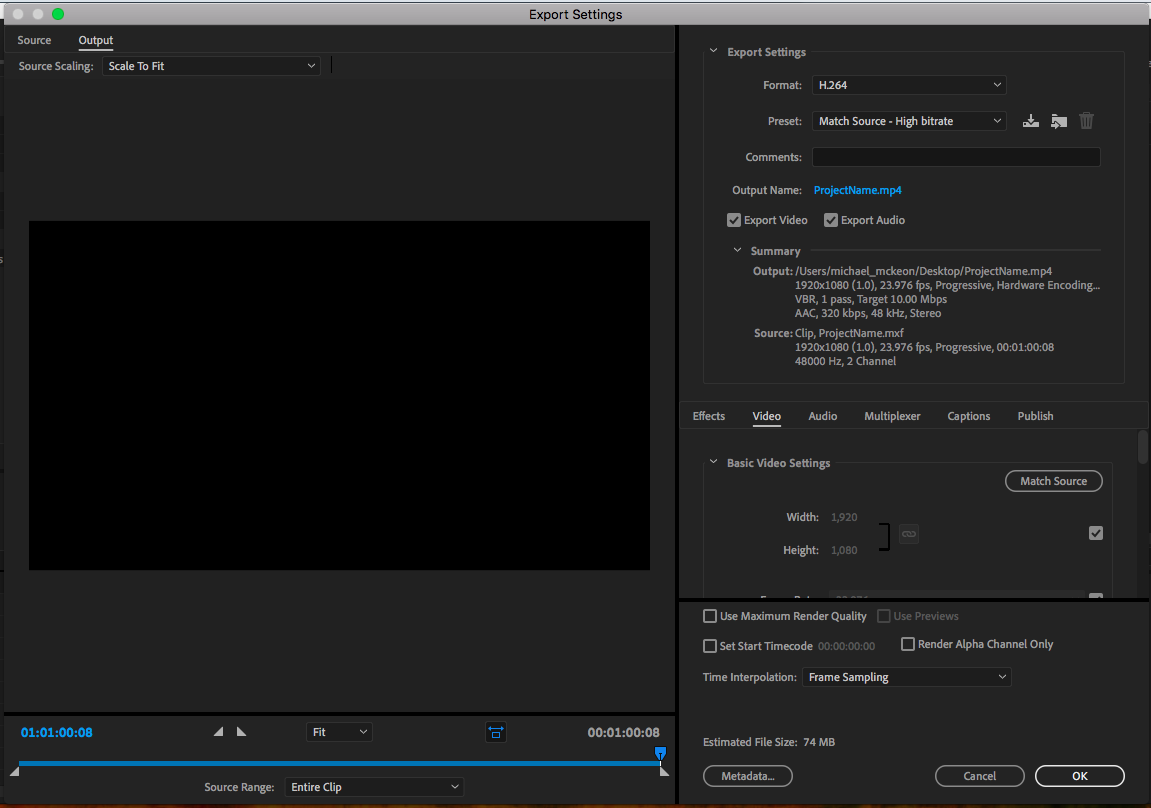
Task: Click the settings panel vertical scrollbar
Action: coord(1143,447)
